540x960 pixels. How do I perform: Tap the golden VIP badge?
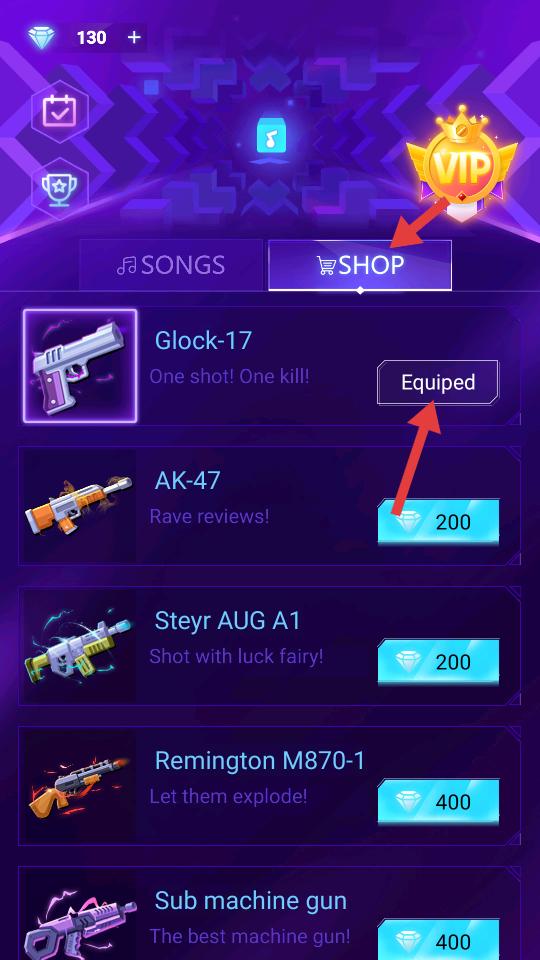(462, 162)
